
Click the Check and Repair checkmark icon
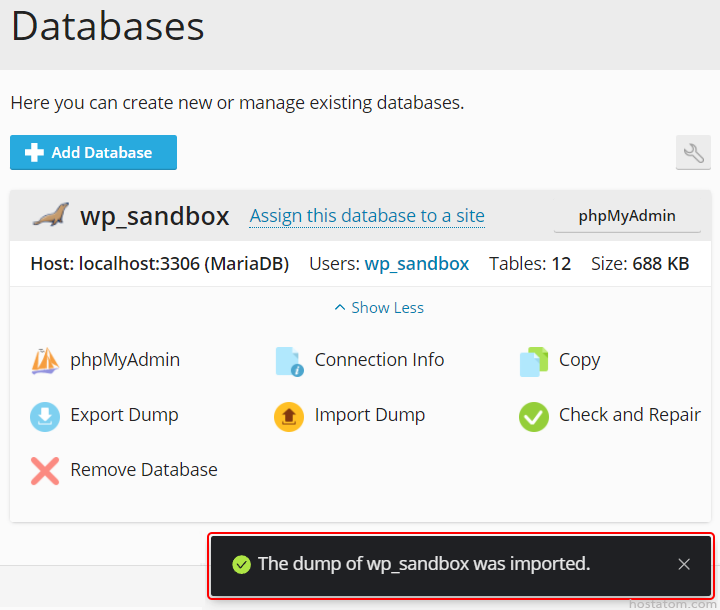pos(534,416)
